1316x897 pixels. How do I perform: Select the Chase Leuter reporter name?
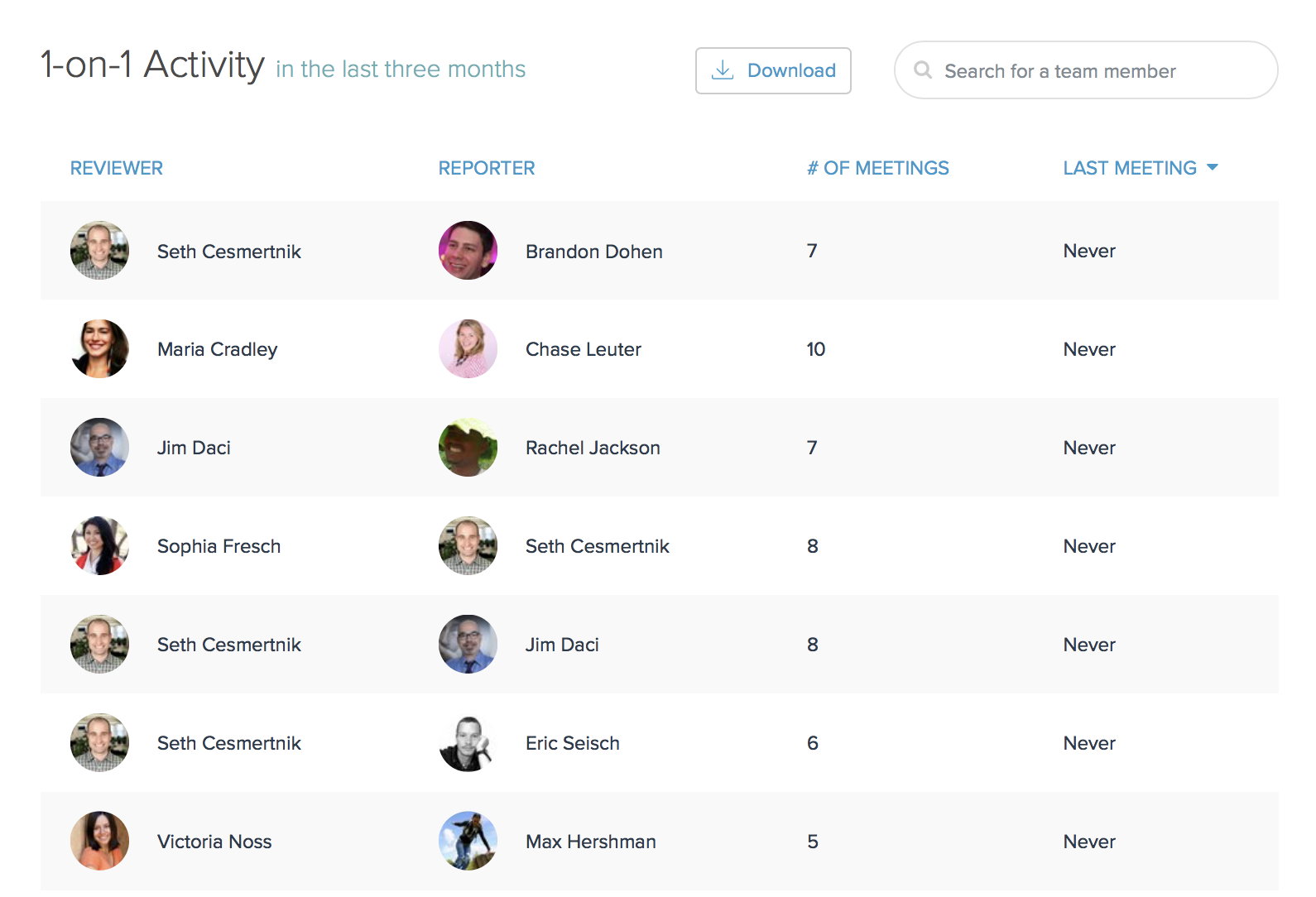[584, 349]
